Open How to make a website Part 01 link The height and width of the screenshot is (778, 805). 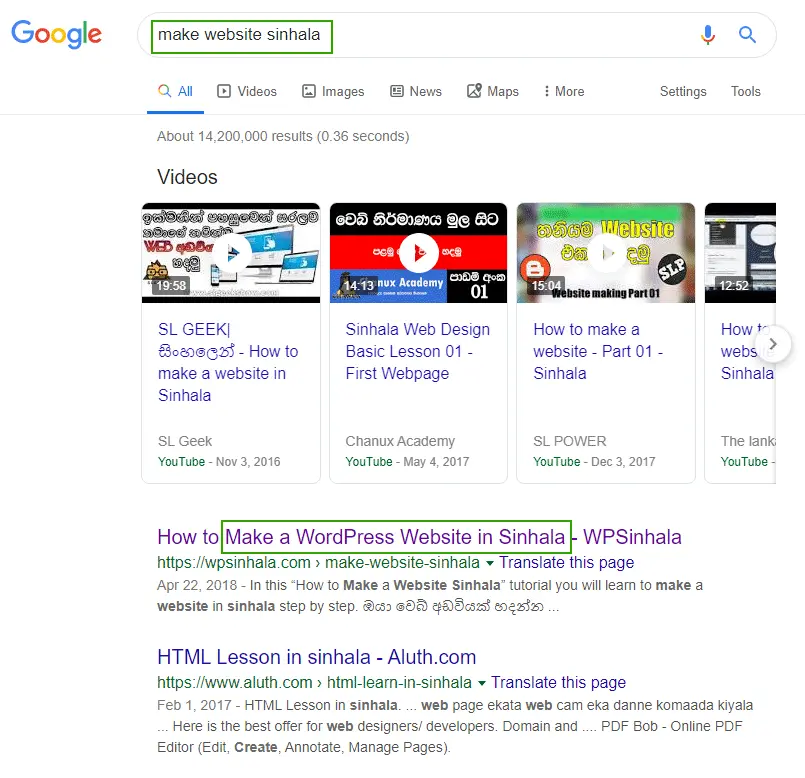coord(598,351)
